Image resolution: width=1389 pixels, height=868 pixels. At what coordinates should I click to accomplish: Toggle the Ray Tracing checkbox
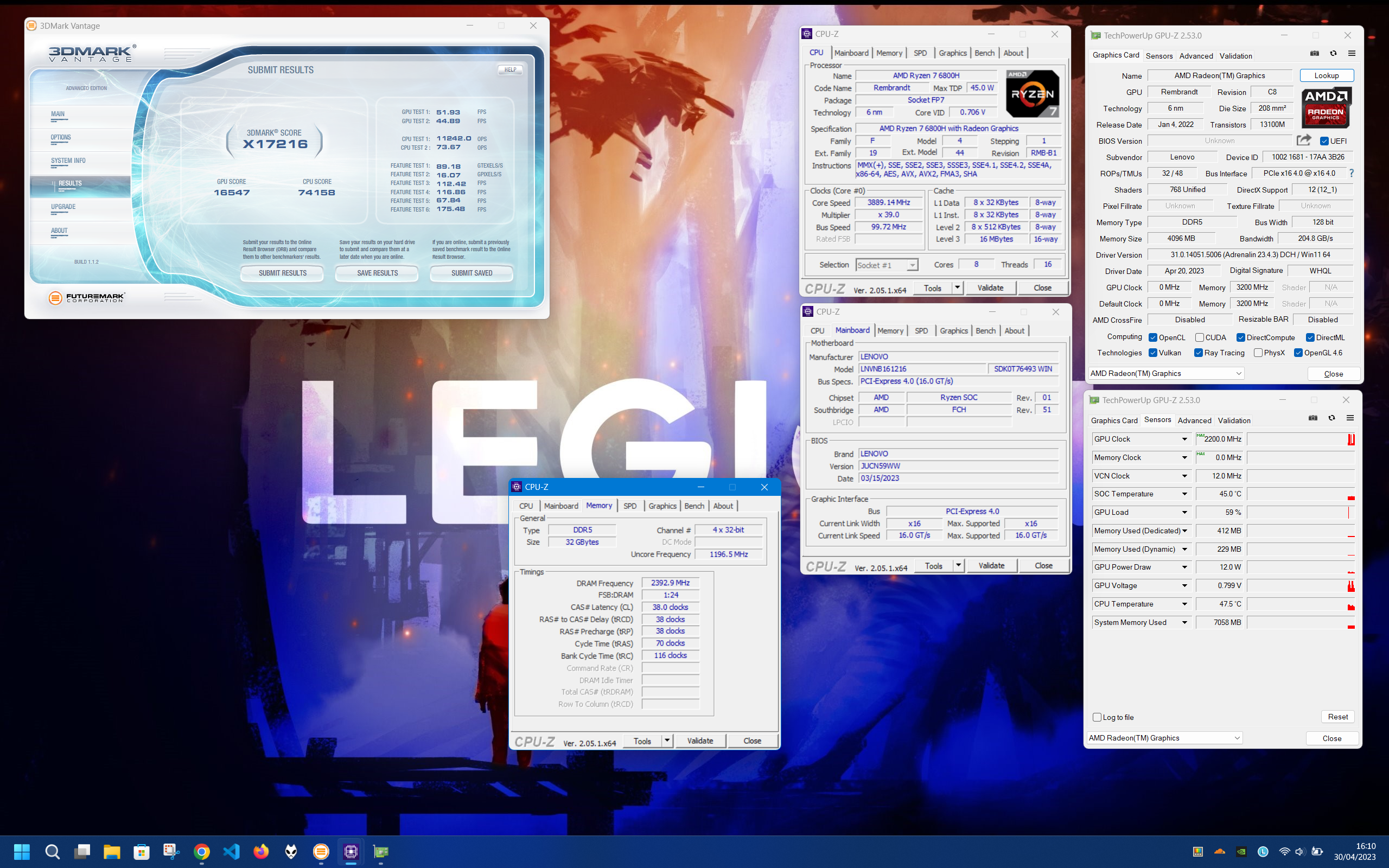click(1199, 353)
